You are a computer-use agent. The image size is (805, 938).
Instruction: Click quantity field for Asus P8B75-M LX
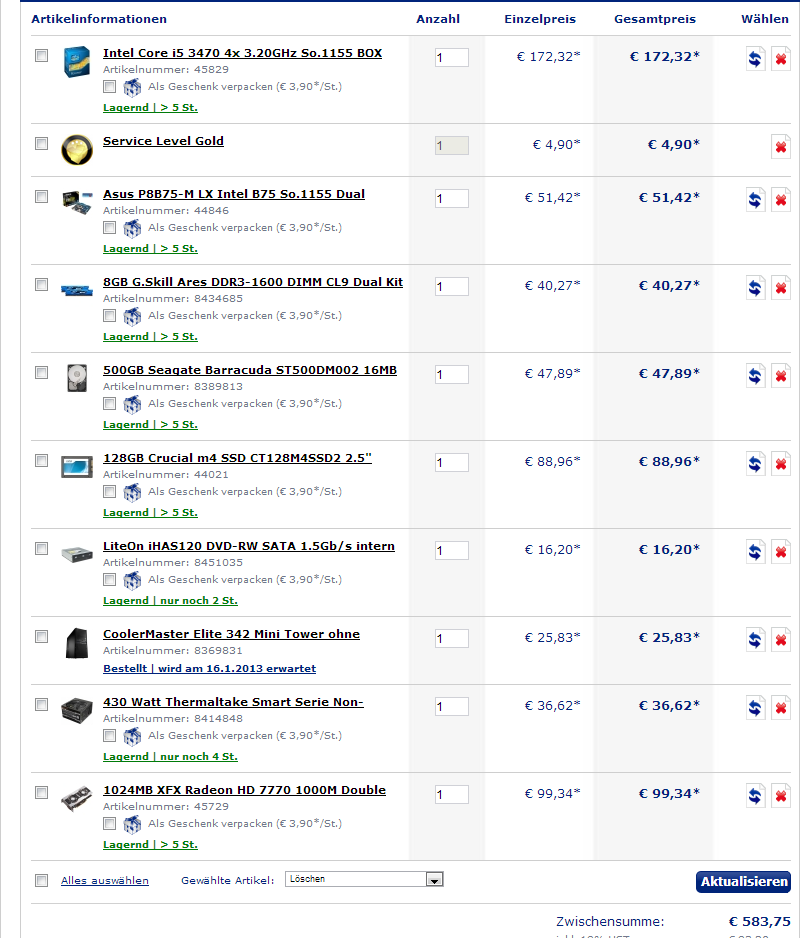coord(452,199)
